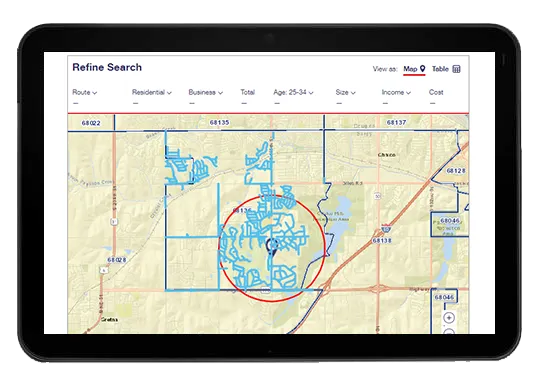Zoom in using the plus map control

449,318
